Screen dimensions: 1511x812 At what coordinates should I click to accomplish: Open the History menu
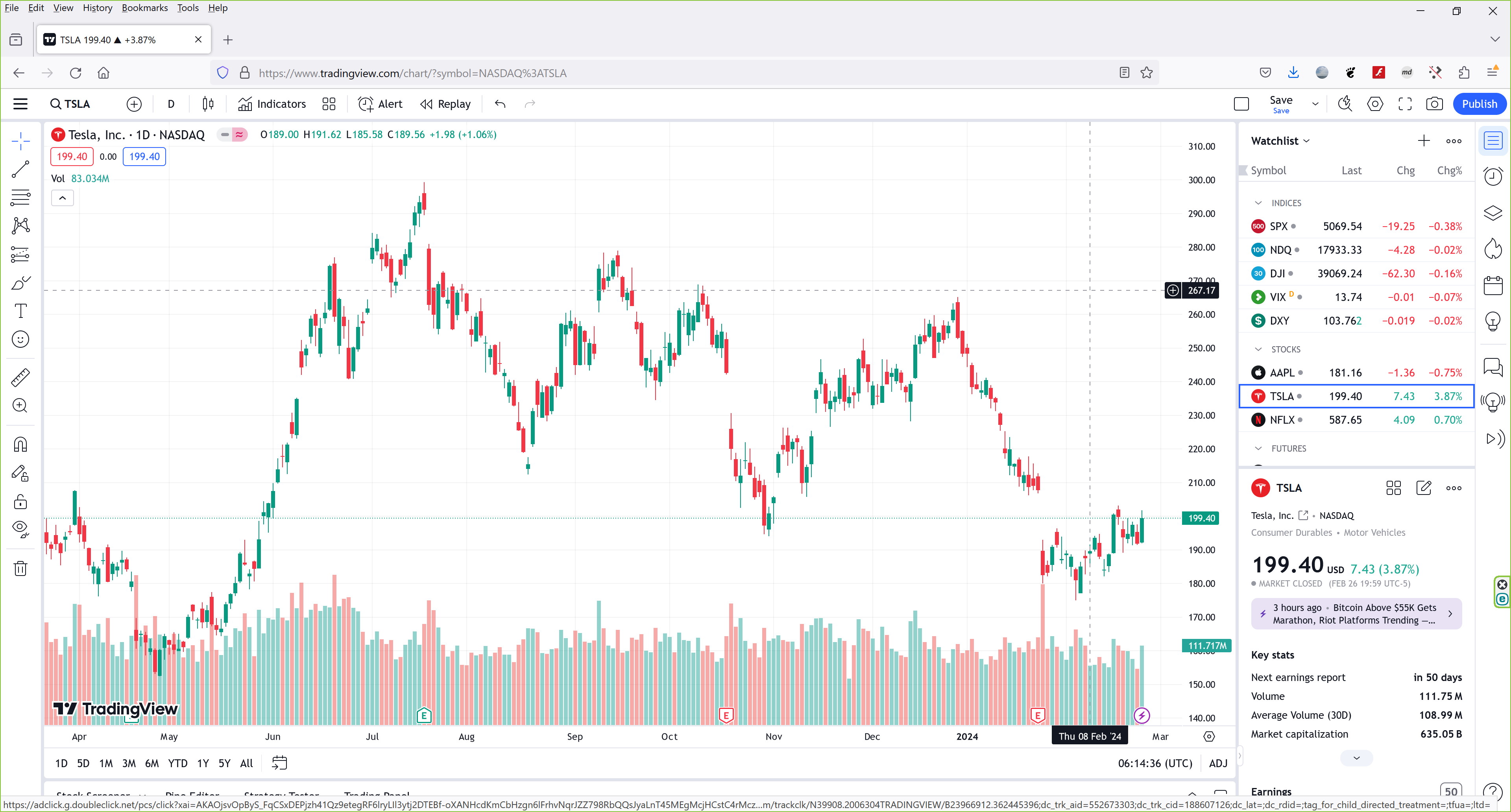click(97, 7)
